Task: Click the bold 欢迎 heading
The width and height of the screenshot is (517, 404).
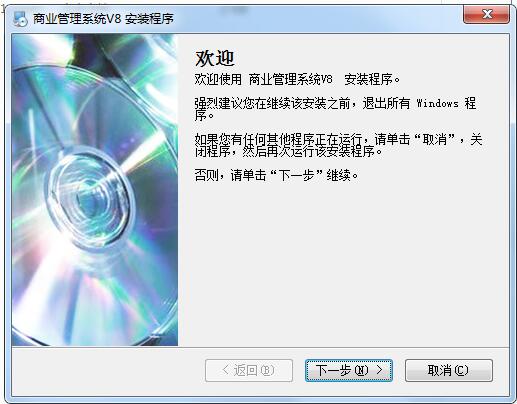Action: point(215,58)
